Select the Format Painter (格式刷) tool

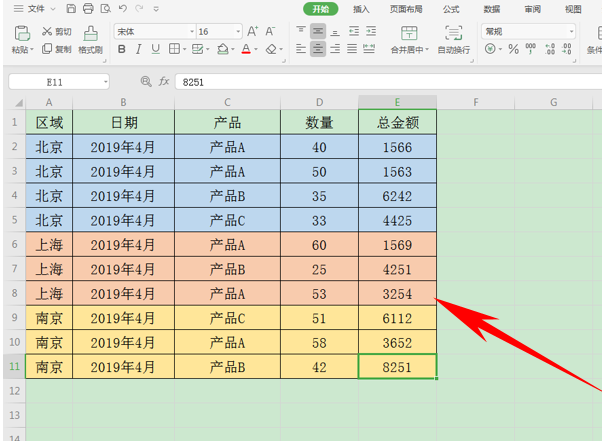(x=91, y=40)
